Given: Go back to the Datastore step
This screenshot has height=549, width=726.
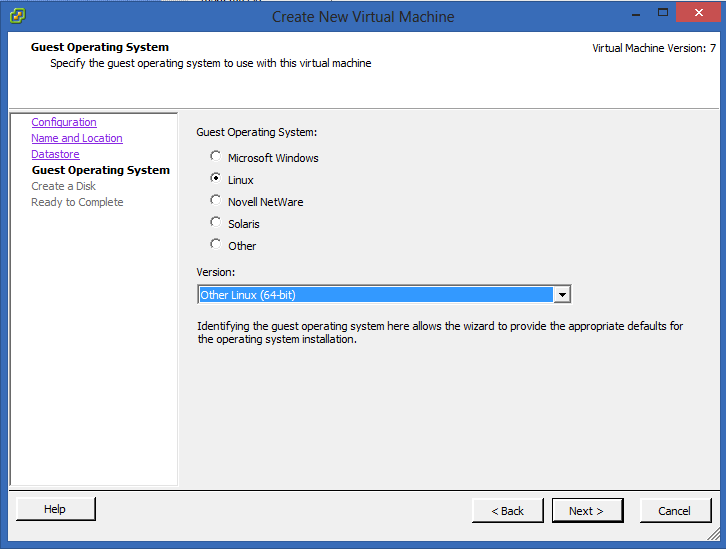Looking at the screenshot, I should tap(55, 154).
